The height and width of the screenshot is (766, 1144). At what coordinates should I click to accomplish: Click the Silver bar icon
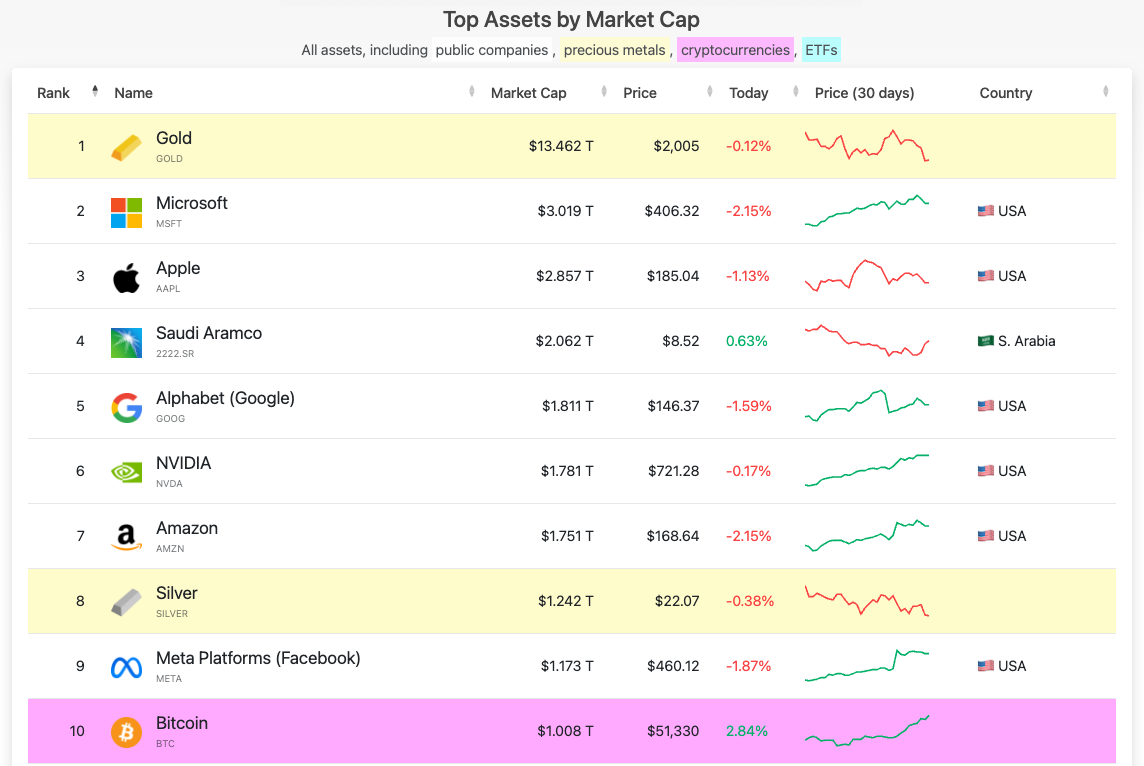tap(126, 603)
